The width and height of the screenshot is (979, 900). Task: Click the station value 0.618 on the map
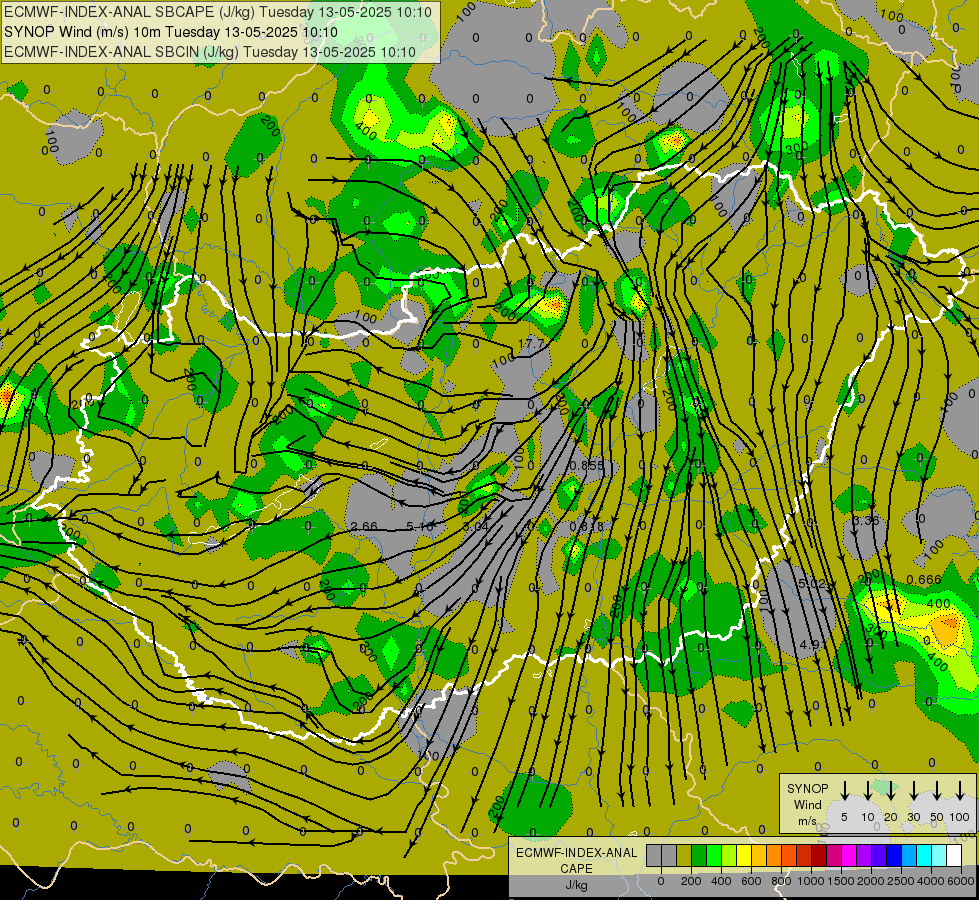click(x=587, y=527)
